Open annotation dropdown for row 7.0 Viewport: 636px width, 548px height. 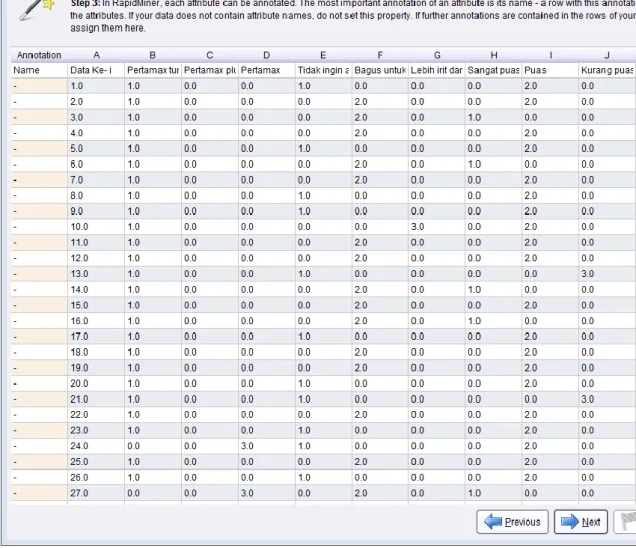click(x=39, y=180)
